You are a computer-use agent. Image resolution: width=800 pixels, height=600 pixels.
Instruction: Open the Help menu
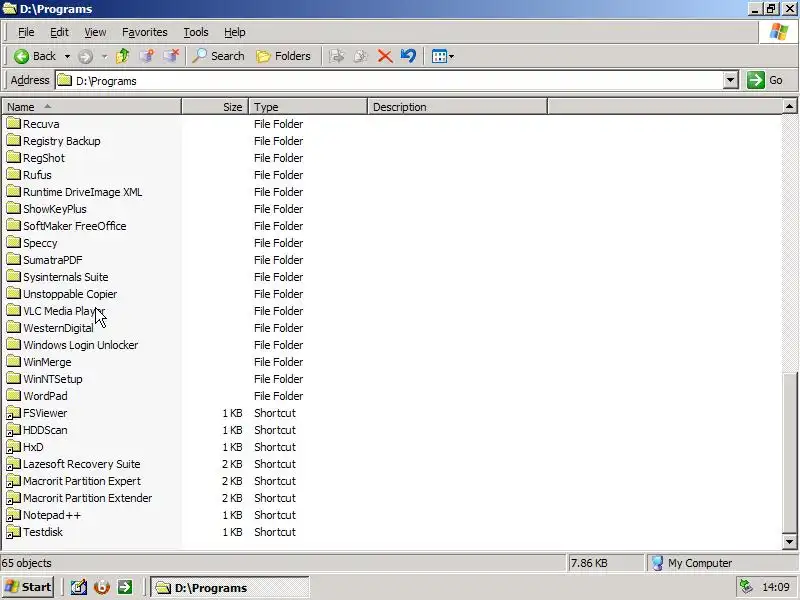click(x=235, y=32)
